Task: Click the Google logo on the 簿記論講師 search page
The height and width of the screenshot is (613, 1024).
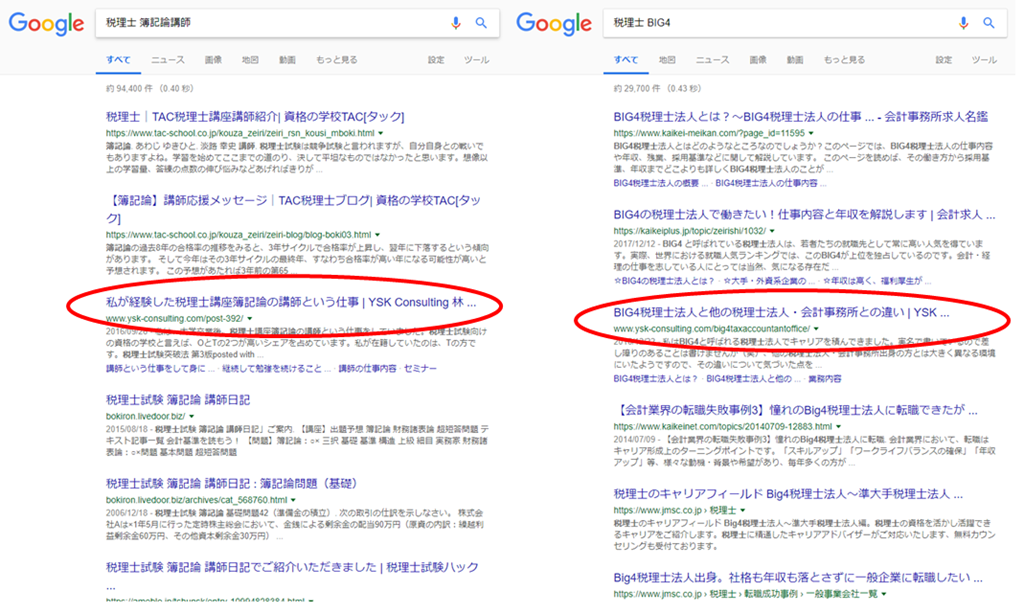Action: (46, 24)
